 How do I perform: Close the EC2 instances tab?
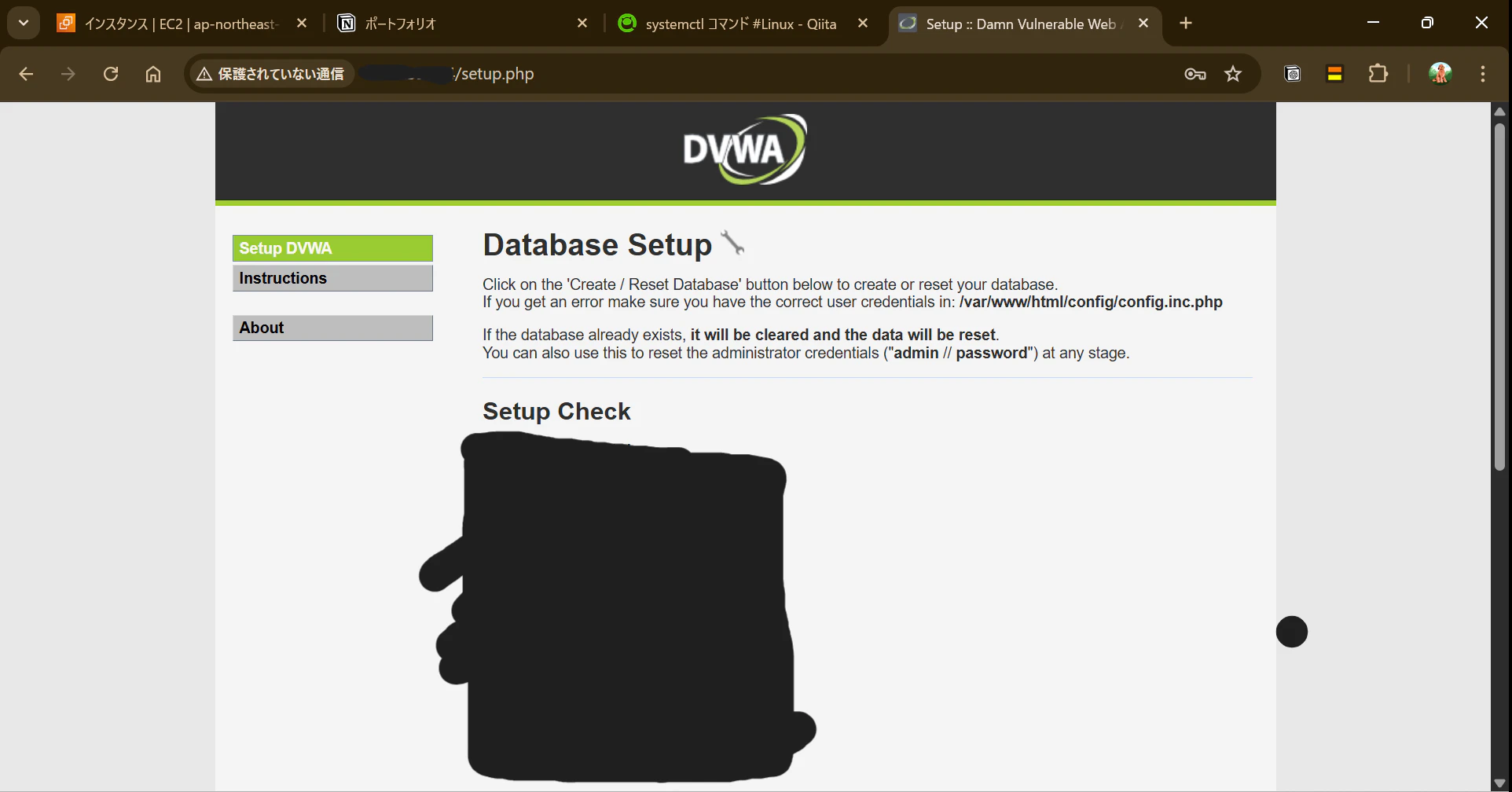[x=302, y=24]
